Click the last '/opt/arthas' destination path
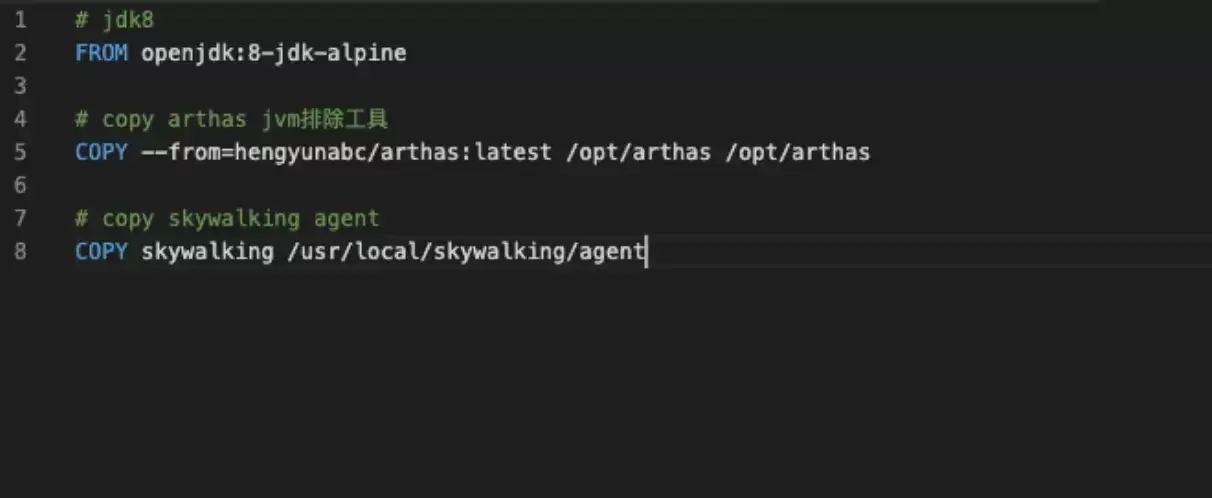The width and height of the screenshot is (1212, 498). (797, 152)
